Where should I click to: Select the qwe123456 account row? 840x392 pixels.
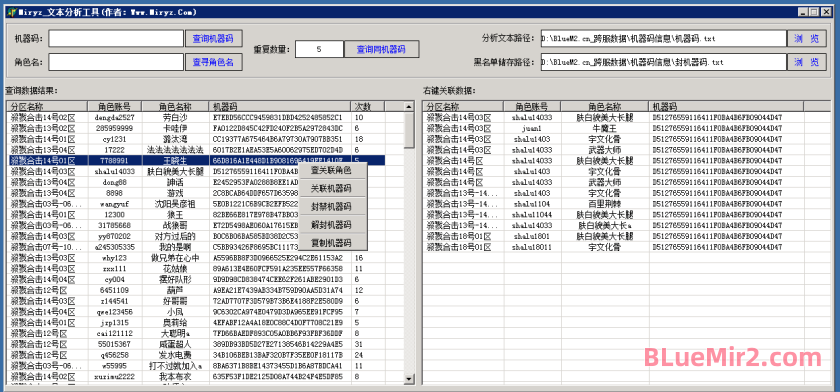[x=196, y=312]
